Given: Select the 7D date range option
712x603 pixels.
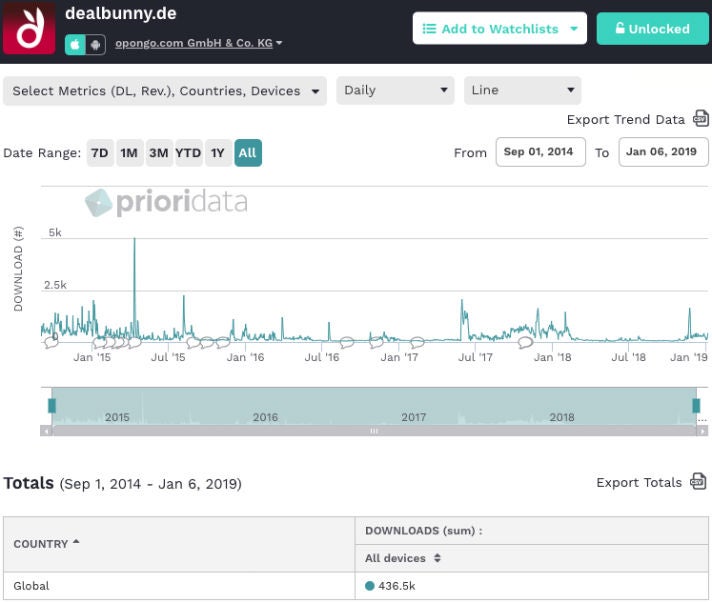Looking at the screenshot, I should tap(99, 153).
